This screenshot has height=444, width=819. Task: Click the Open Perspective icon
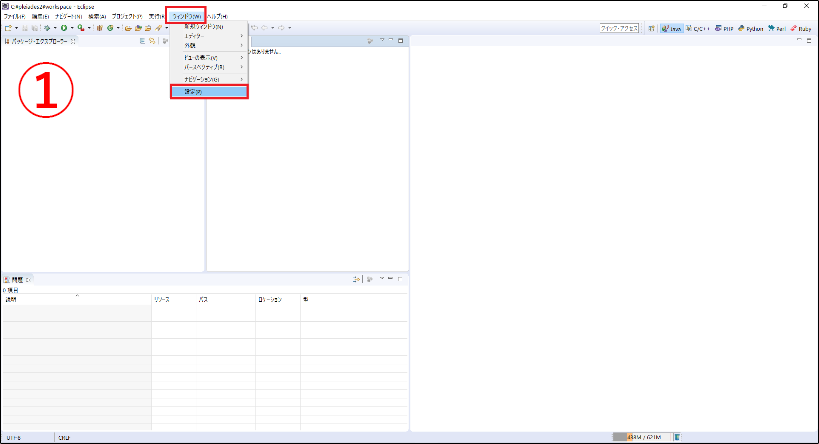[x=652, y=29]
